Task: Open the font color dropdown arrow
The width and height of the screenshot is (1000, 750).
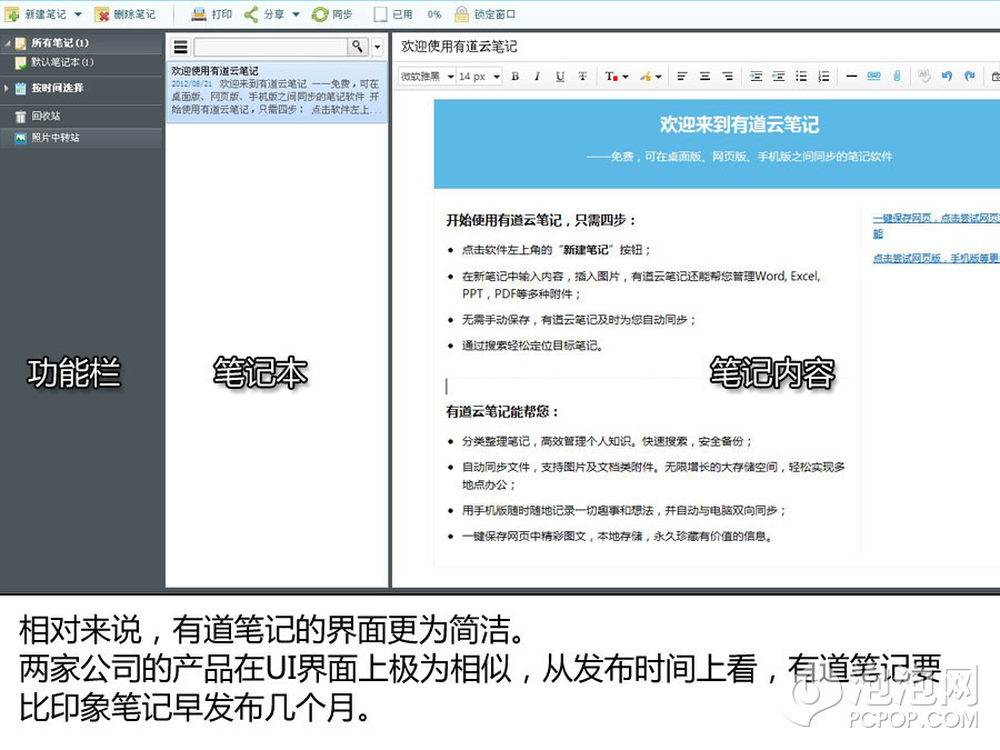Action: tap(626, 77)
